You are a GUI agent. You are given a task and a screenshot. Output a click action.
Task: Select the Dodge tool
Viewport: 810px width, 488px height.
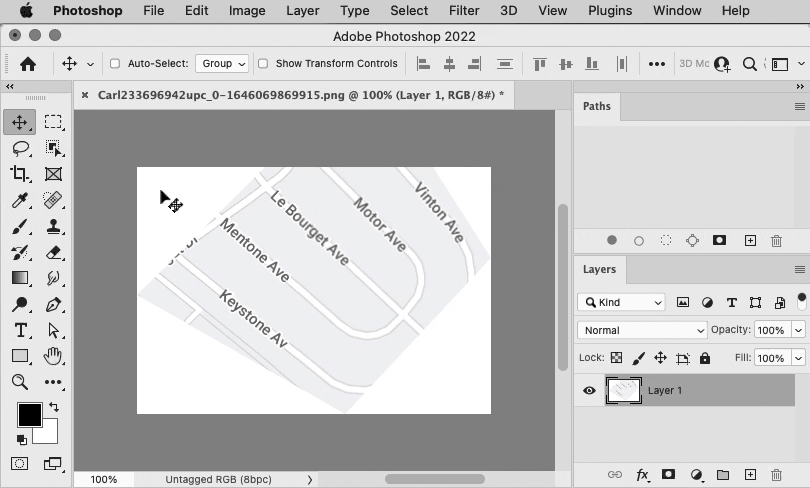coord(20,304)
